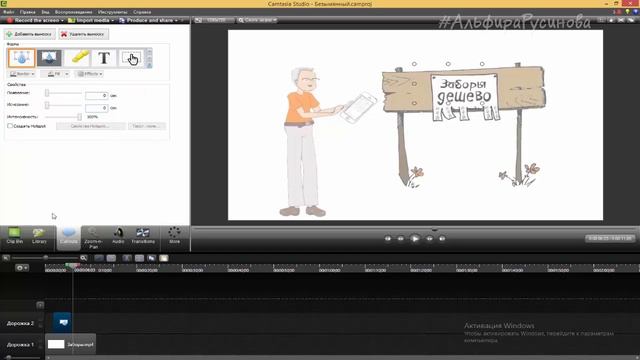Open the Record the screen dropdown arrow
Viewport: 640px width, 360px height.
point(62,20)
